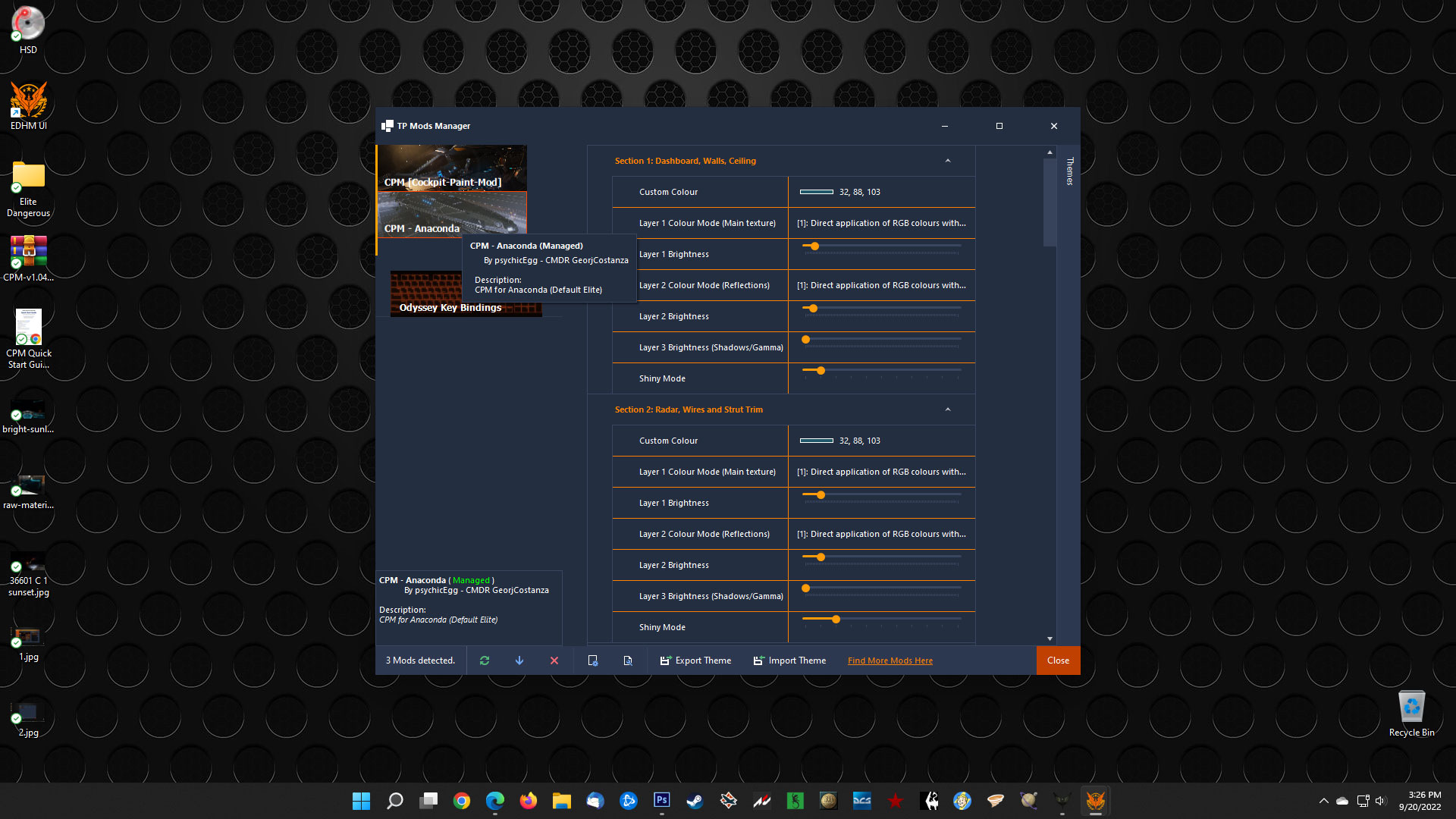Screen dimensions: 1456x819
Task: Click the file search icon in toolbar
Action: point(628,661)
